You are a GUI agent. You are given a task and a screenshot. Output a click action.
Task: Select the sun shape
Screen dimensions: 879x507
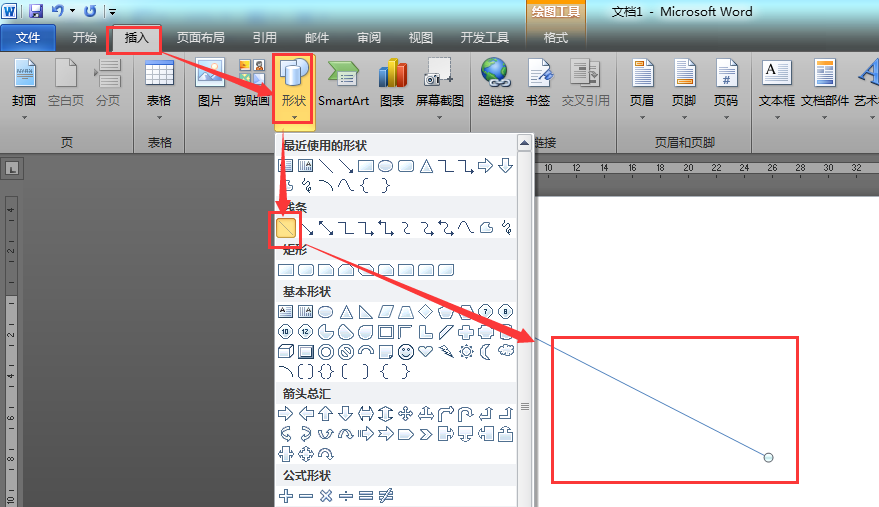(466, 352)
